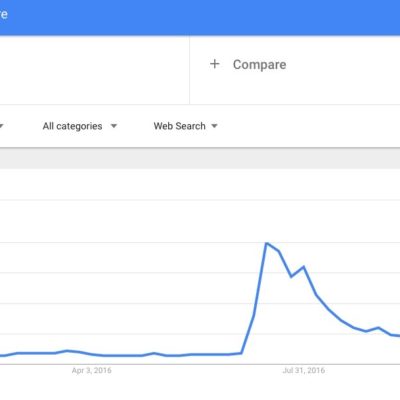This screenshot has height=400, width=400.
Task: Click the gray band beneath the filter row
Action: coord(200,158)
